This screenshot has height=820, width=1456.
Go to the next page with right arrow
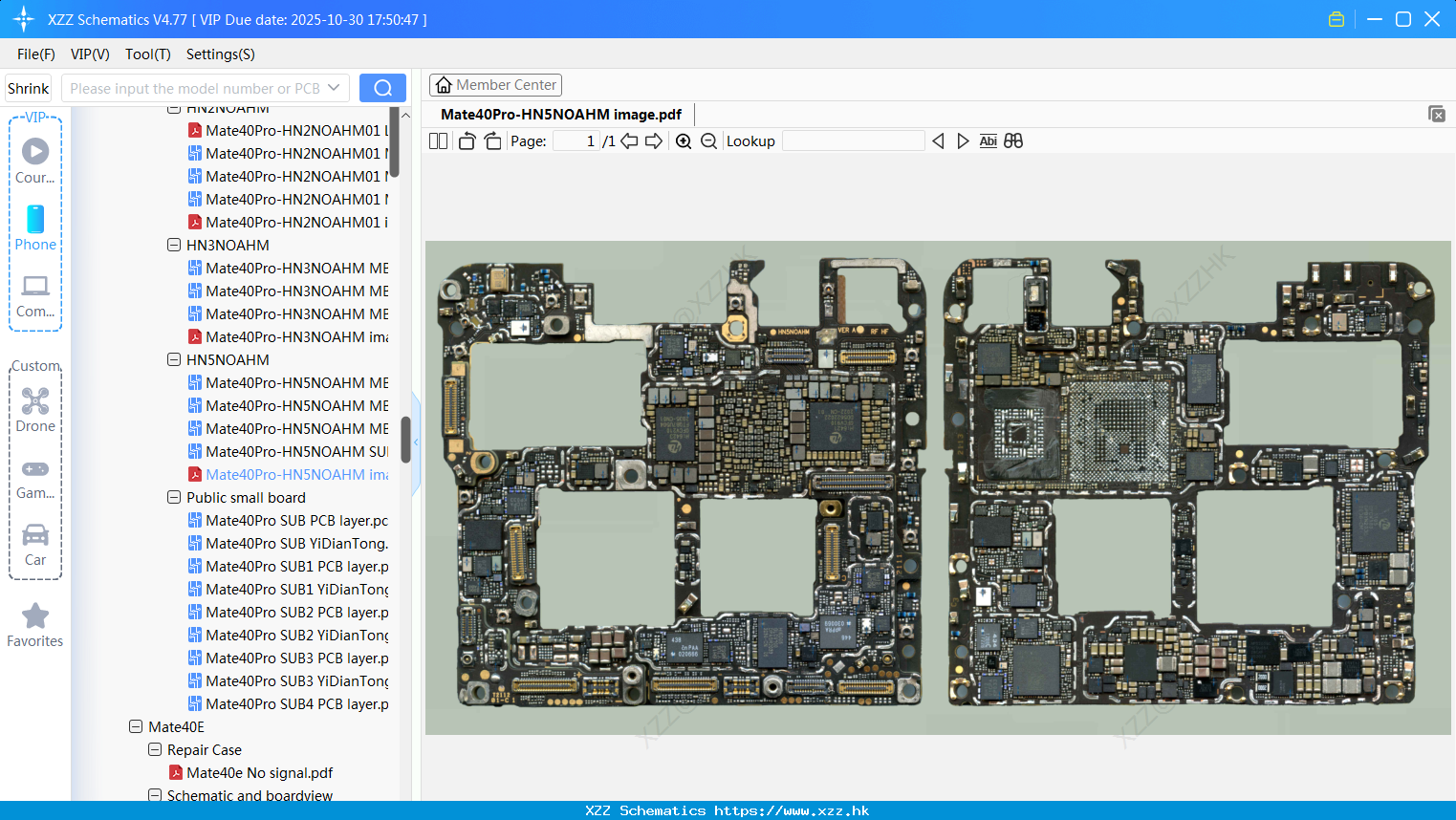654,141
